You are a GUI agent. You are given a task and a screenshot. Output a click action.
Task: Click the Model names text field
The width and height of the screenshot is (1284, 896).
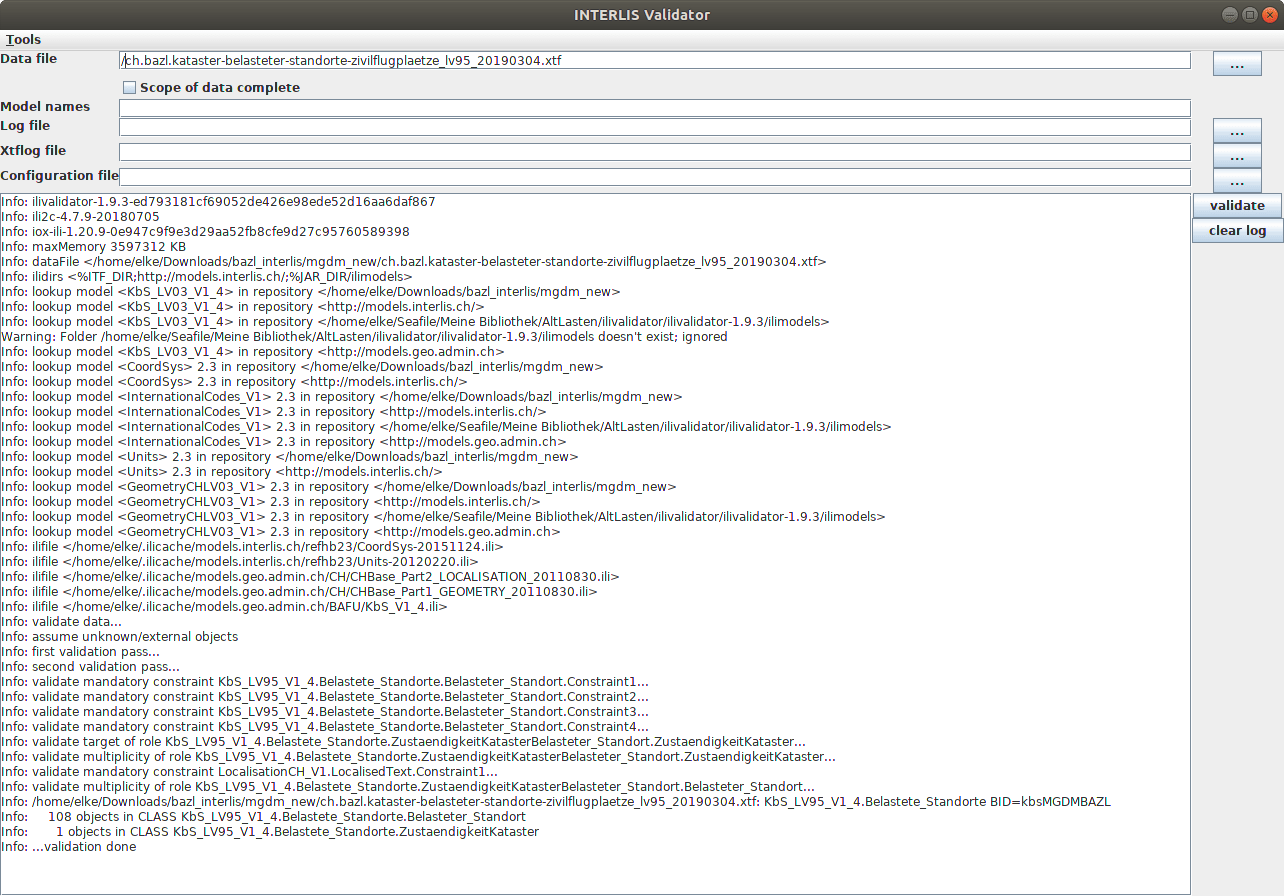[654, 108]
